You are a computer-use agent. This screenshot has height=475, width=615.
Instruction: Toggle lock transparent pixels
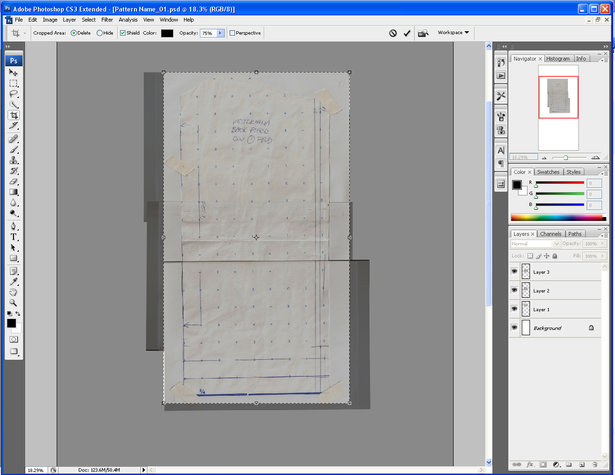click(530, 256)
